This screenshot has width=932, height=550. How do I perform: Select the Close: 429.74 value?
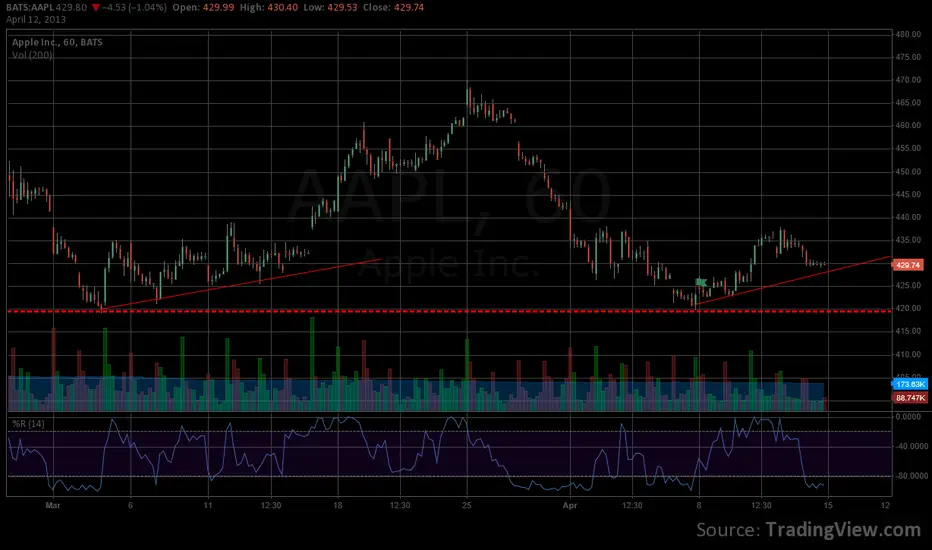pos(393,8)
